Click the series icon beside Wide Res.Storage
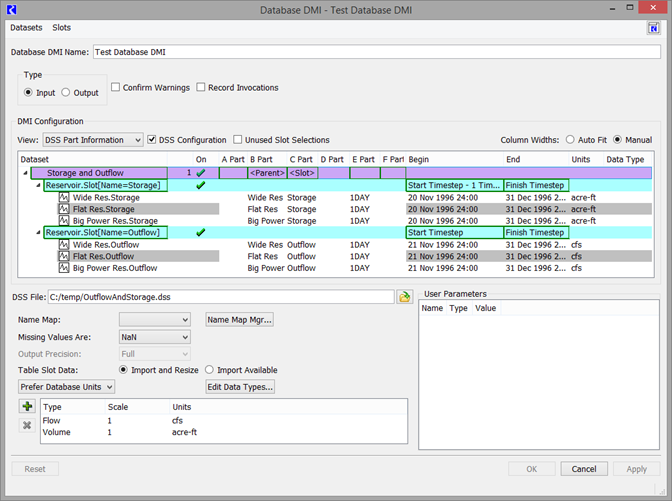672x501 pixels. click(x=64, y=198)
